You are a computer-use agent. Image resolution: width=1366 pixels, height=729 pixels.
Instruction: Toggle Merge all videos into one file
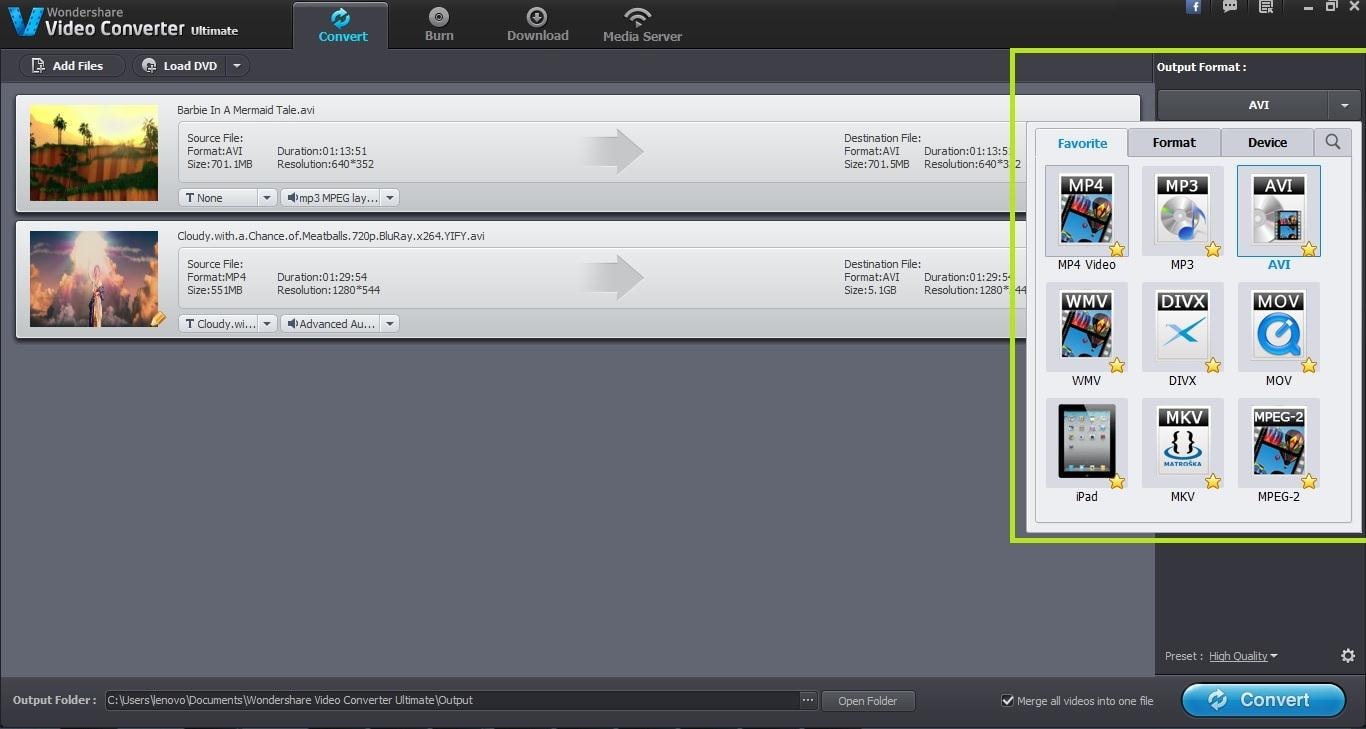[1008, 700]
